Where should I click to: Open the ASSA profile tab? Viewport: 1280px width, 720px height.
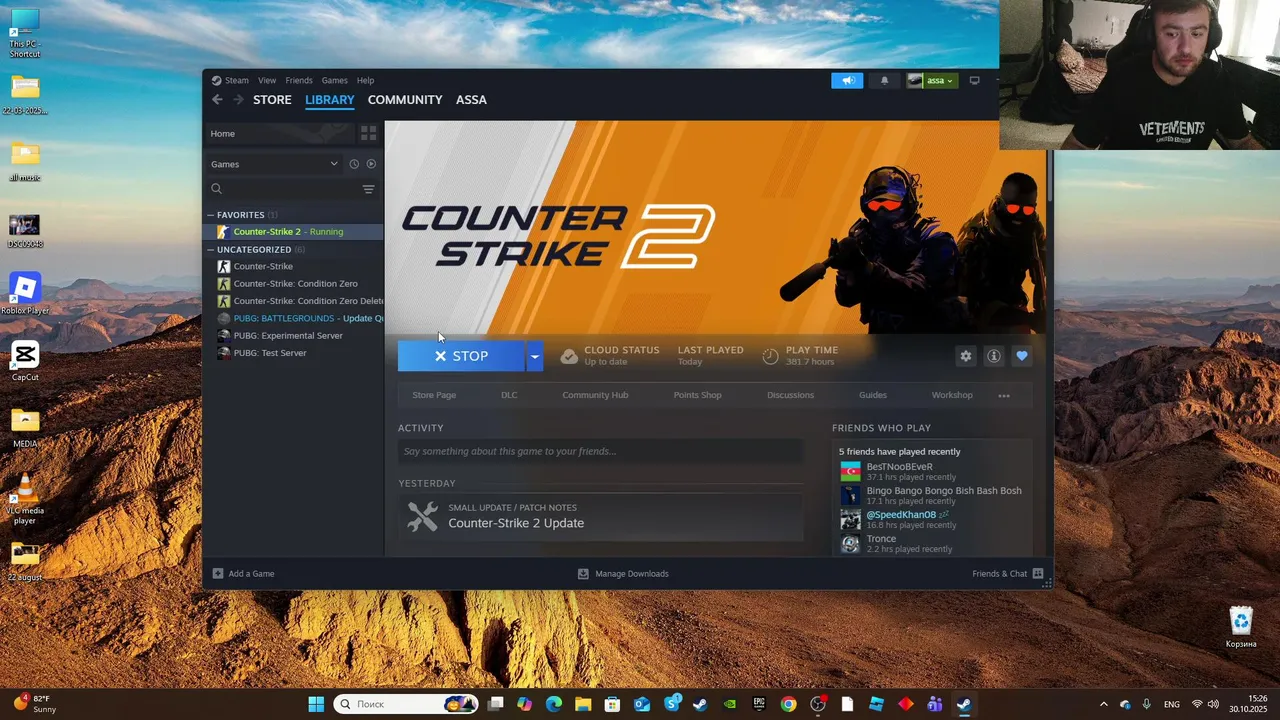(471, 100)
